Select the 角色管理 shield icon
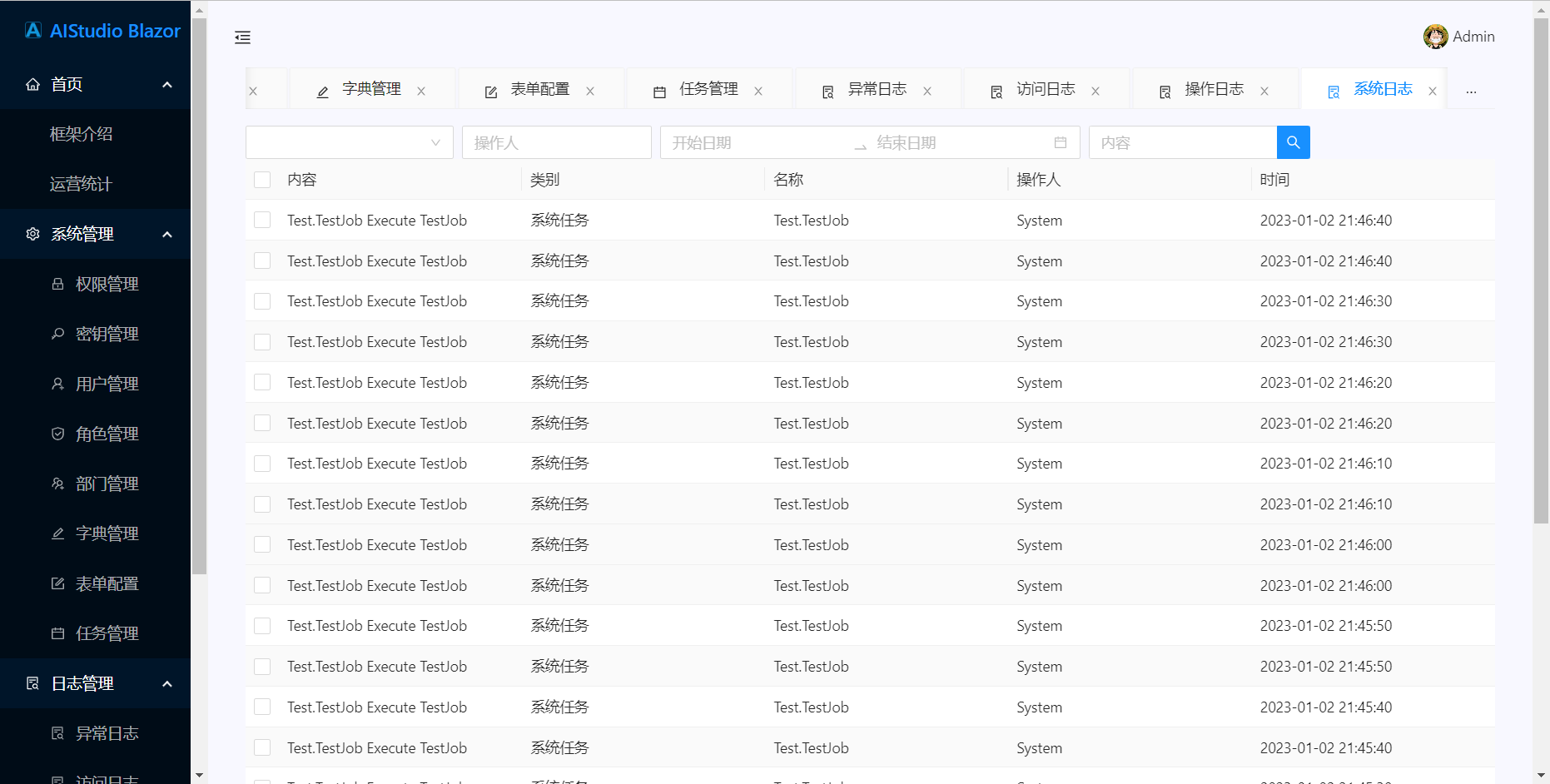This screenshot has width=1550, height=784. pyautogui.click(x=57, y=433)
